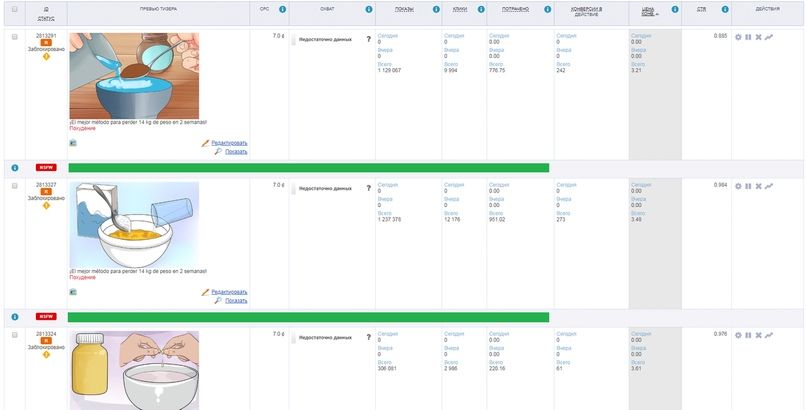Sort by the Конверсии в действие header

pyautogui.click(x=587, y=12)
